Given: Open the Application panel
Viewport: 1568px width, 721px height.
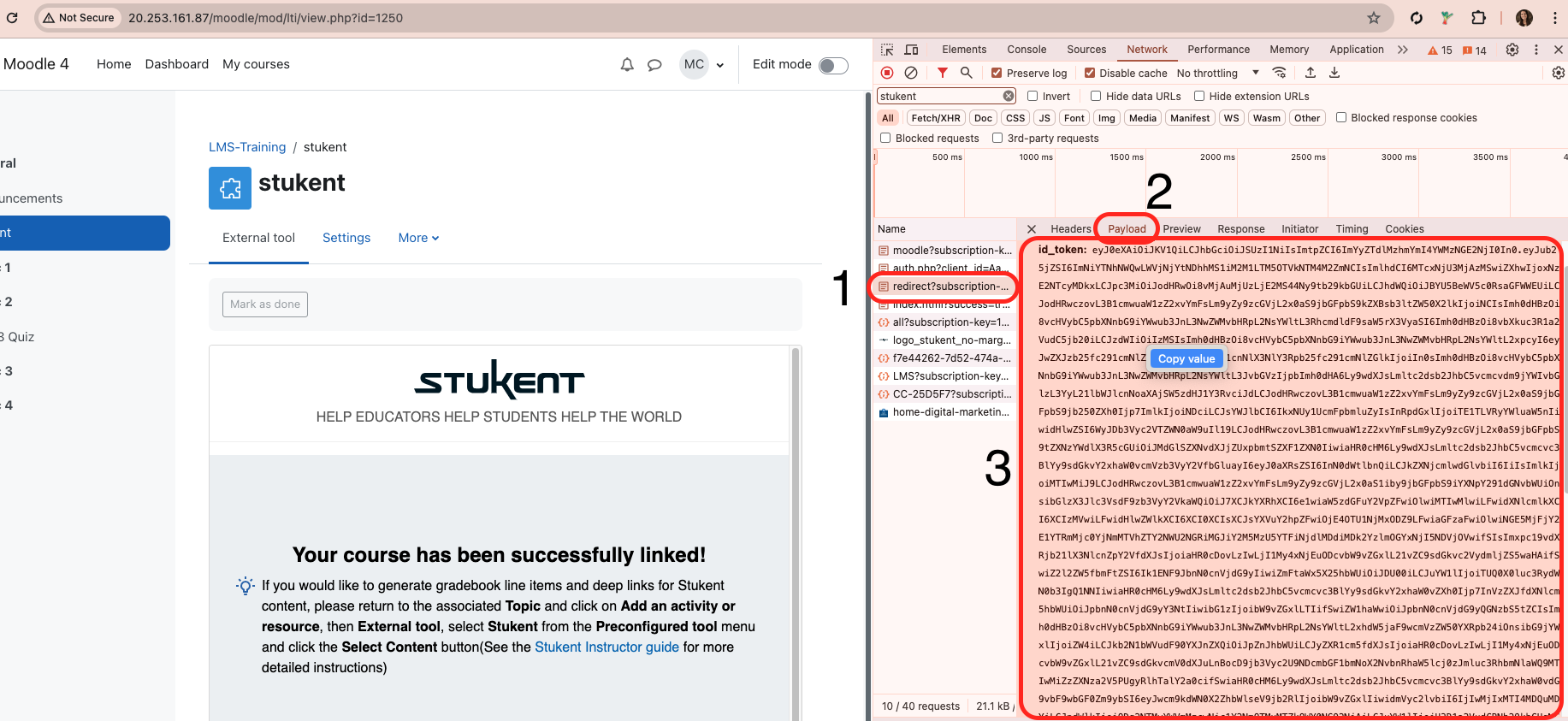Looking at the screenshot, I should click(1357, 50).
